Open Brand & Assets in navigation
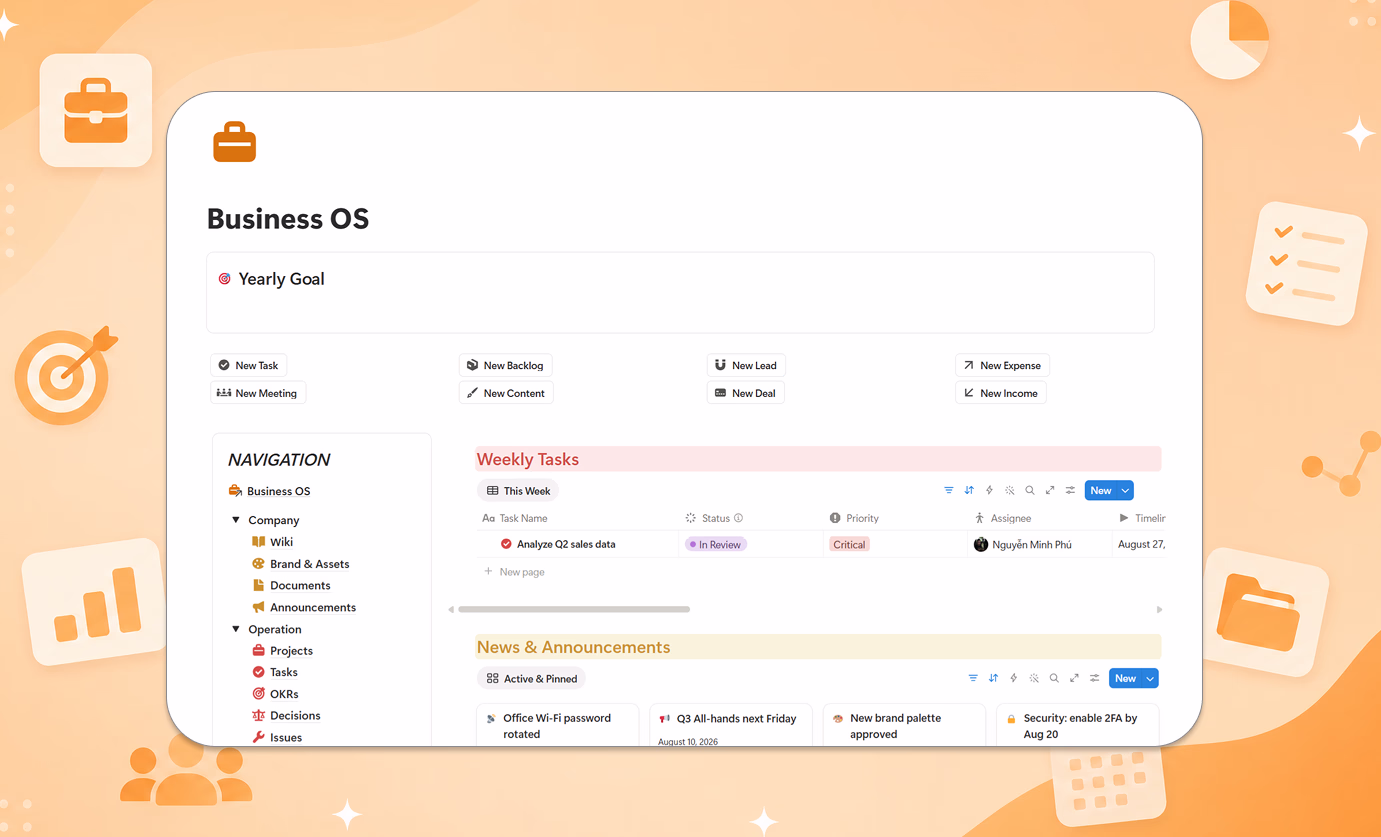Screen dimensions: 1381x837 click(300, 564)
